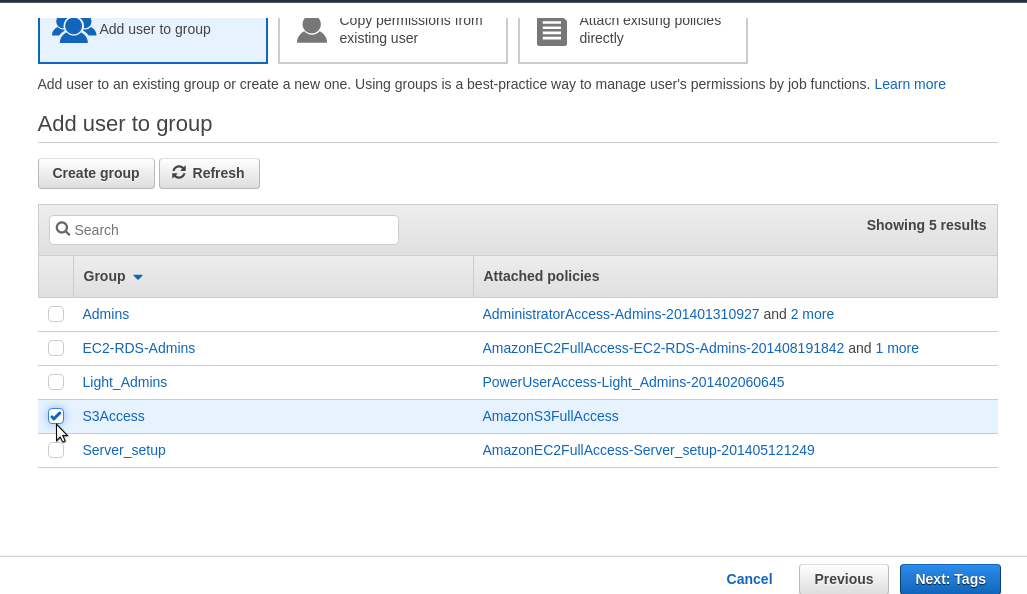Tick the Light_Admins group checkbox
This screenshot has height=594, width=1027.
56,382
